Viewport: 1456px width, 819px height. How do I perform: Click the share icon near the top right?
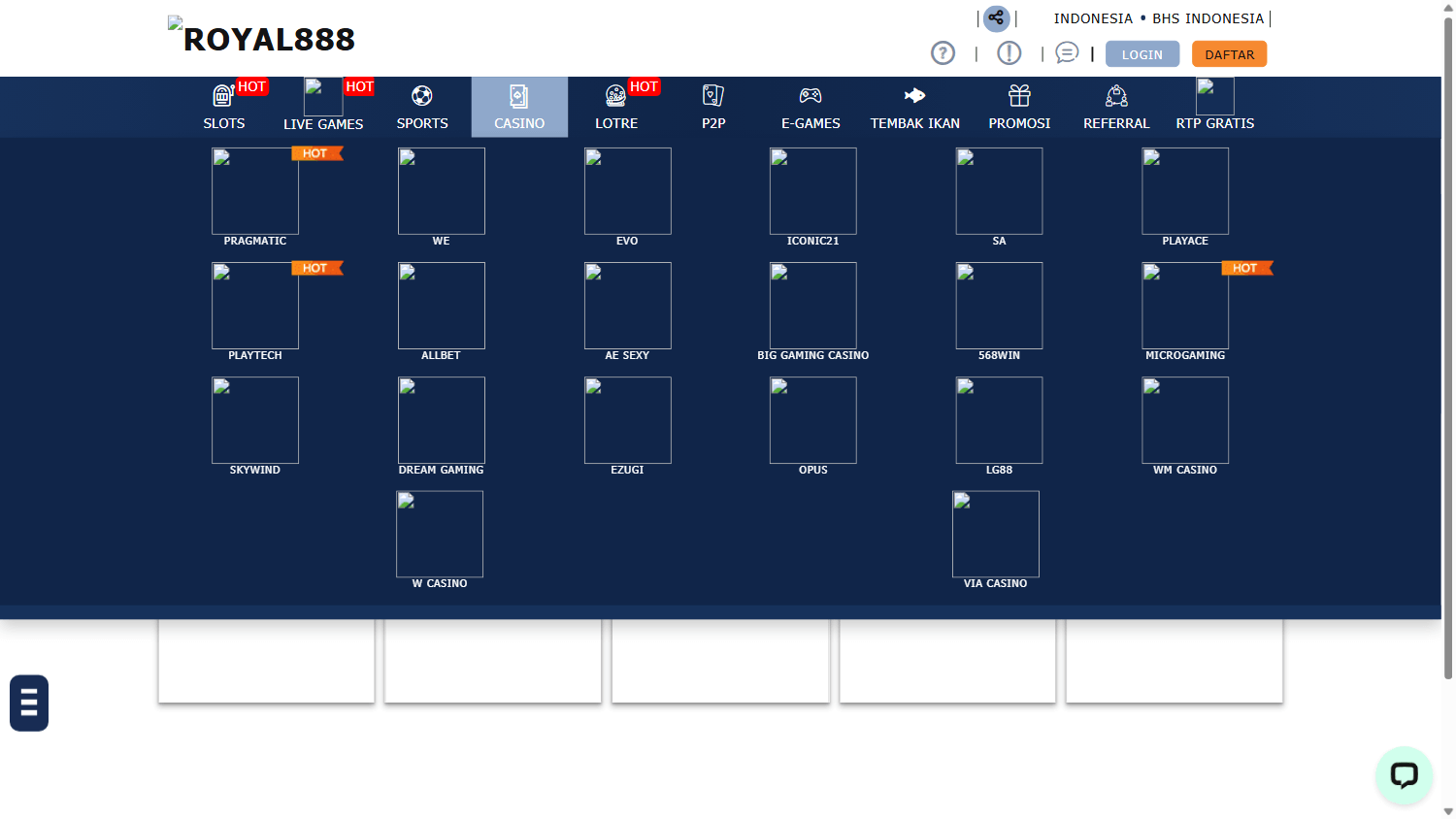(x=997, y=18)
